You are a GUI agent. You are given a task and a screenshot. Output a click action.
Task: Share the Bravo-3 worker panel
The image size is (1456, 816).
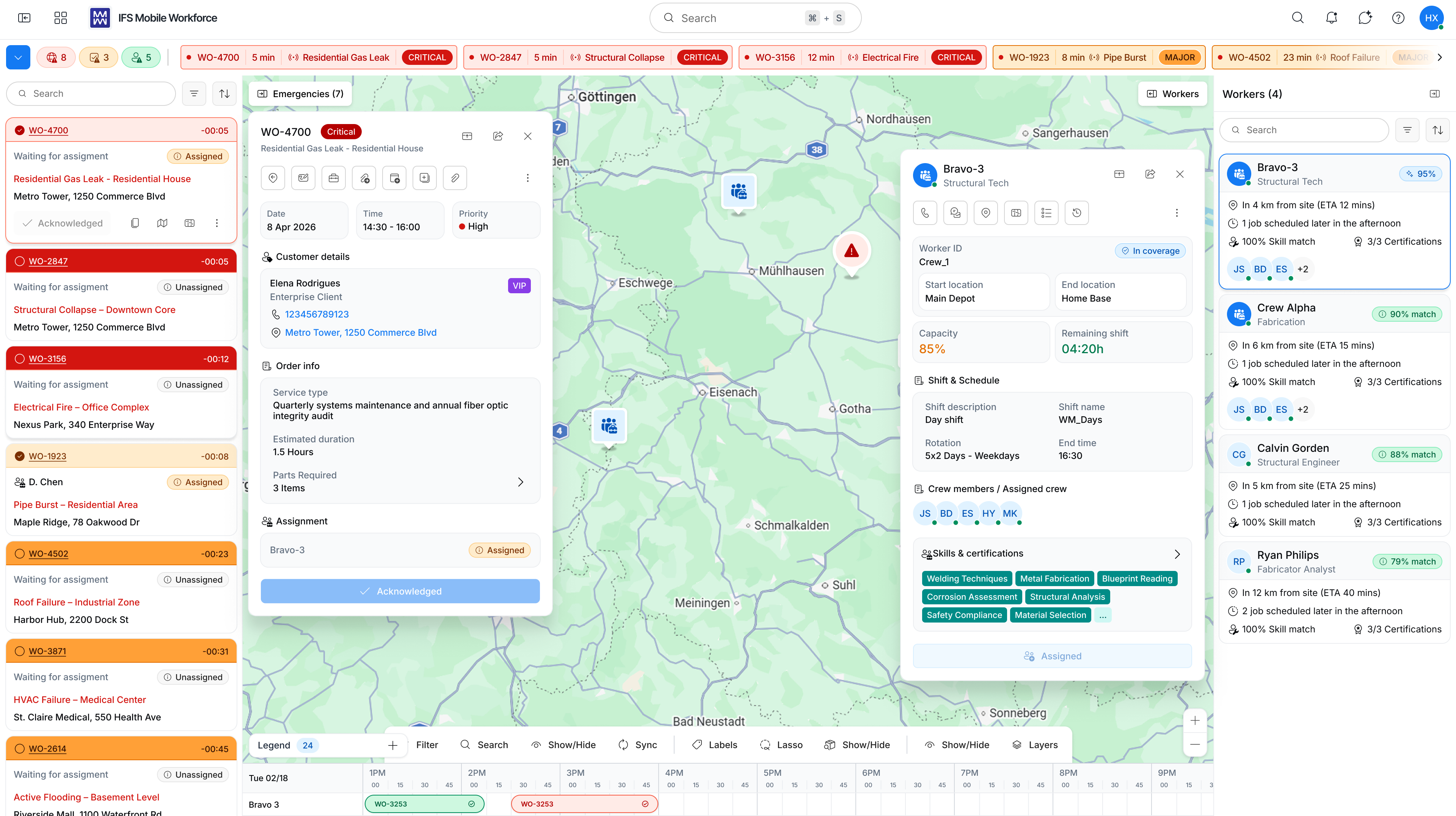pyautogui.click(x=1150, y=174)
